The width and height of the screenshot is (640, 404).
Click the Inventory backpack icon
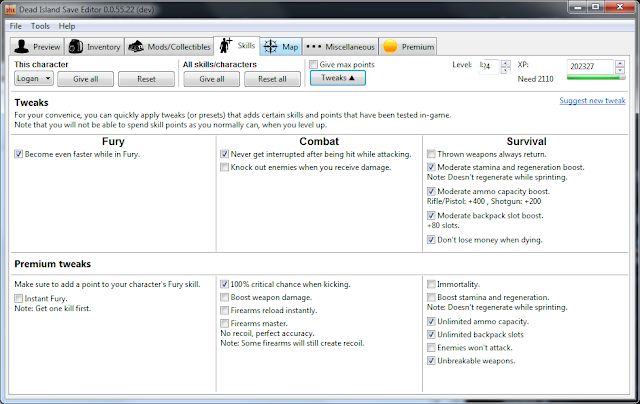click(x=76, y=46)
